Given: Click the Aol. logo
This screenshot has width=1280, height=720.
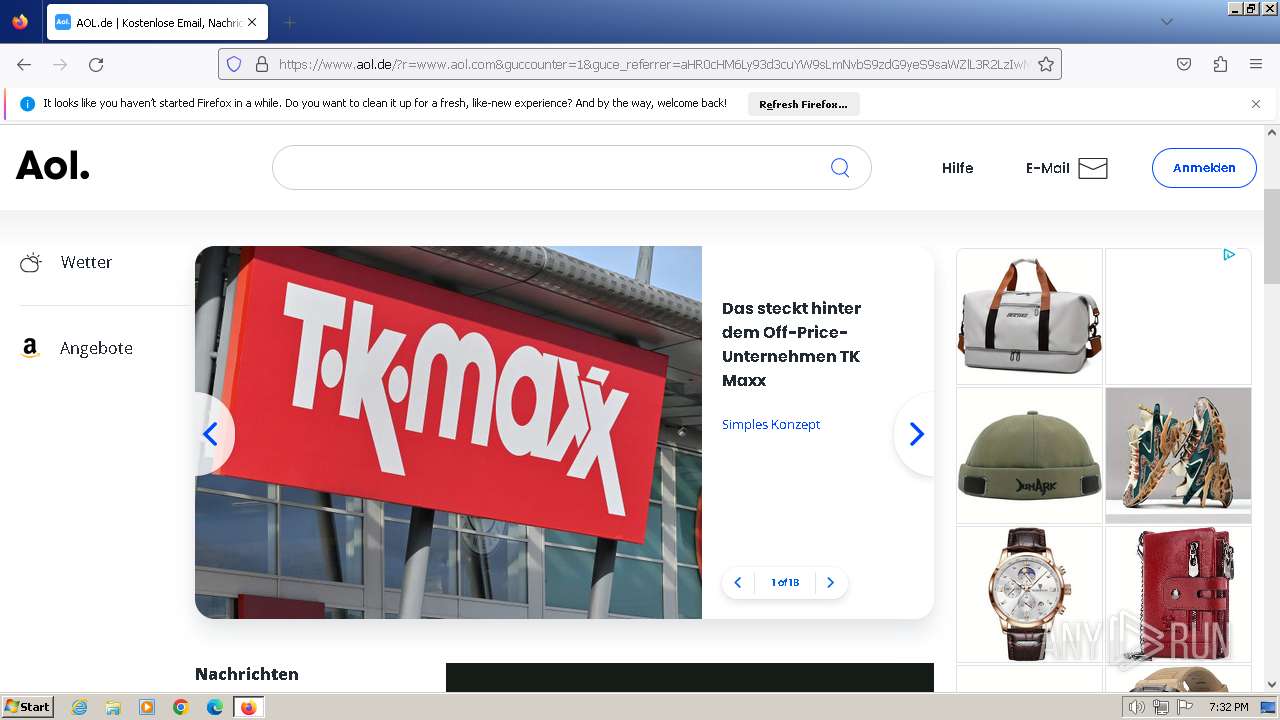Looking at the screenshot, I should click(x=53, y=166).
